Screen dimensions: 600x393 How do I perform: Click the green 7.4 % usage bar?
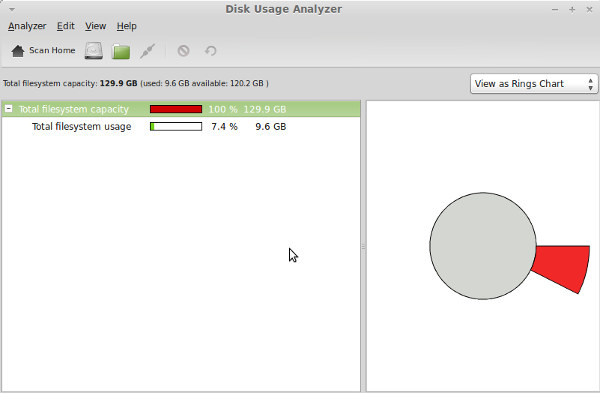(176, 126)
